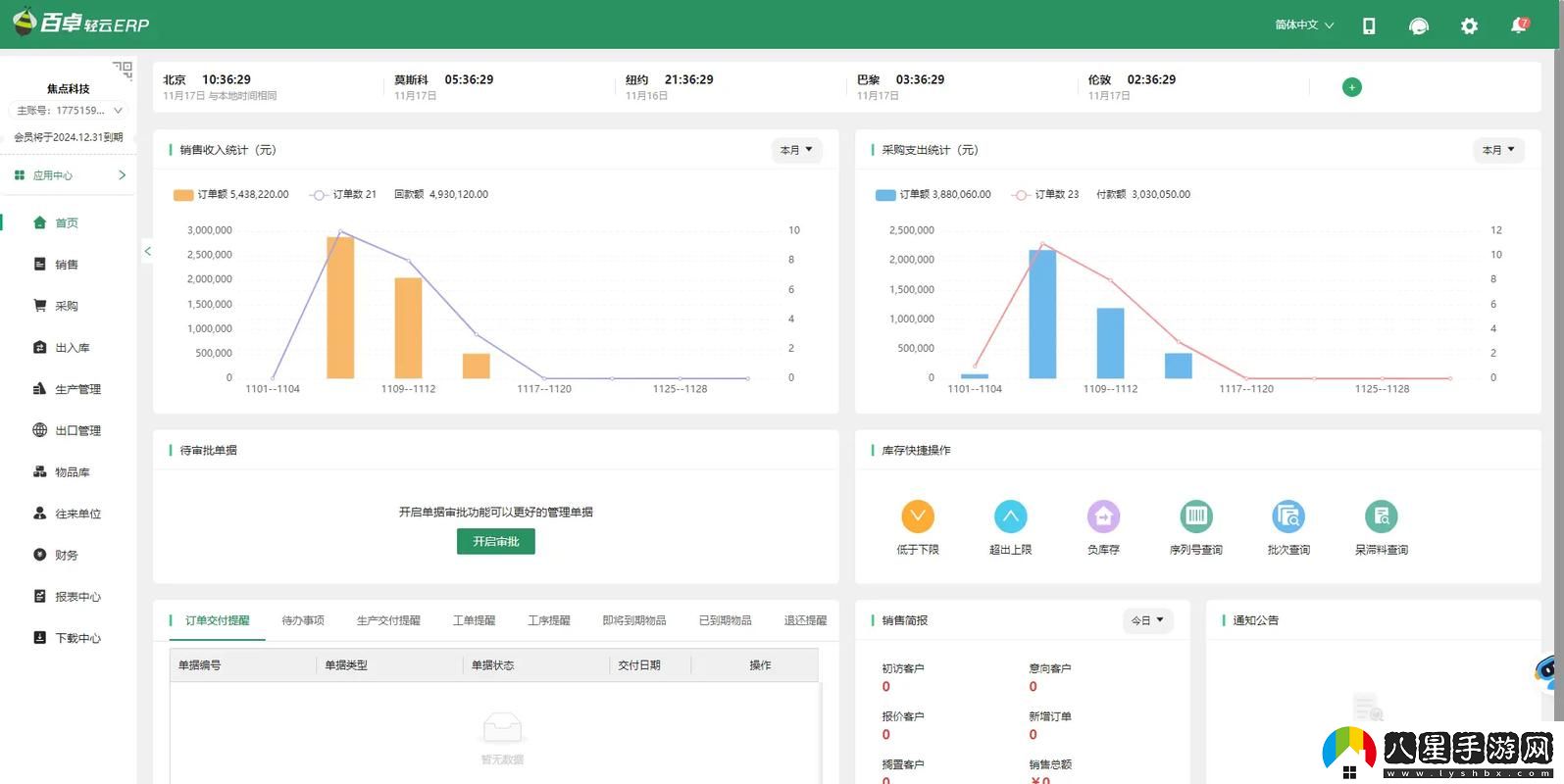Viewport: 1564px width, 784px height.
Task: Open 财务 sidebar menu
Action: pyautogui.click(x=68, y=555)
